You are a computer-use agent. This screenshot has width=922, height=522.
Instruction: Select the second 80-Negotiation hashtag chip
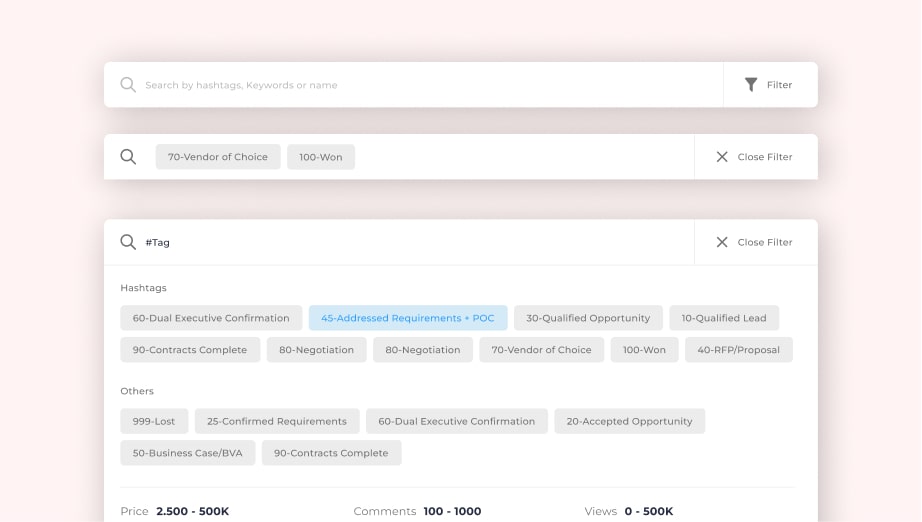[x=423, y=350]
